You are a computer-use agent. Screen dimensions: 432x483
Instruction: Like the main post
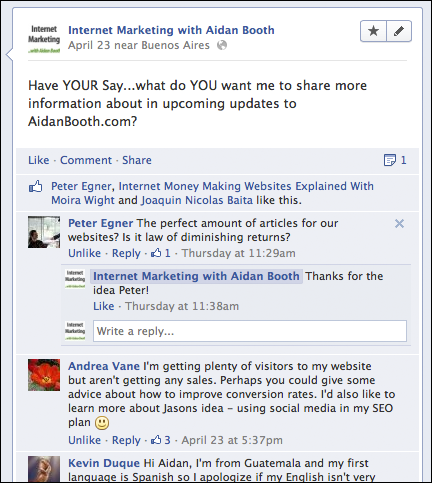(x=39, y=160)
